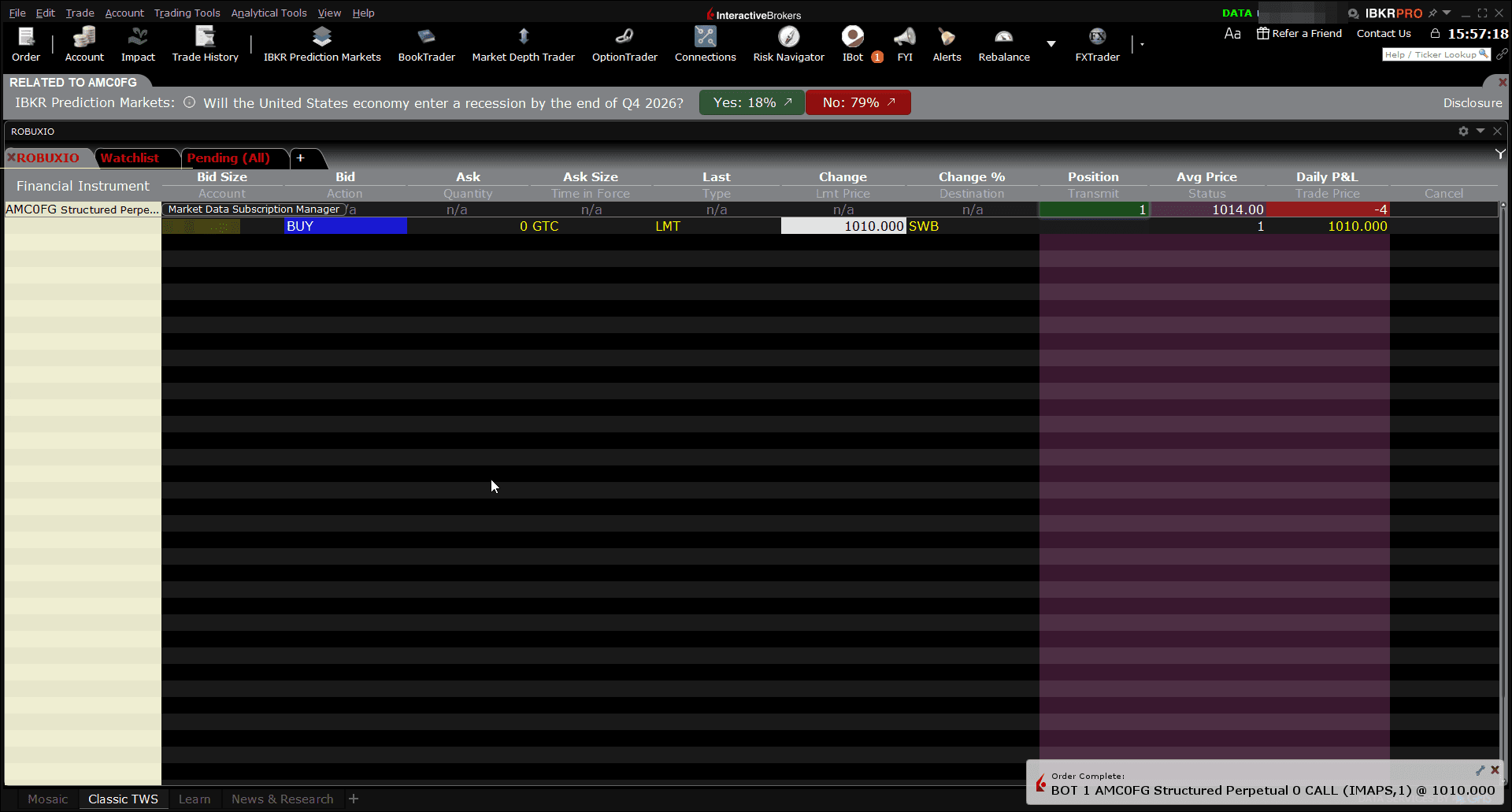Open small toolbar options arrow after FXTrader
The width and height of the screenshot is (1512, 812).
(x=1142, y=44)
